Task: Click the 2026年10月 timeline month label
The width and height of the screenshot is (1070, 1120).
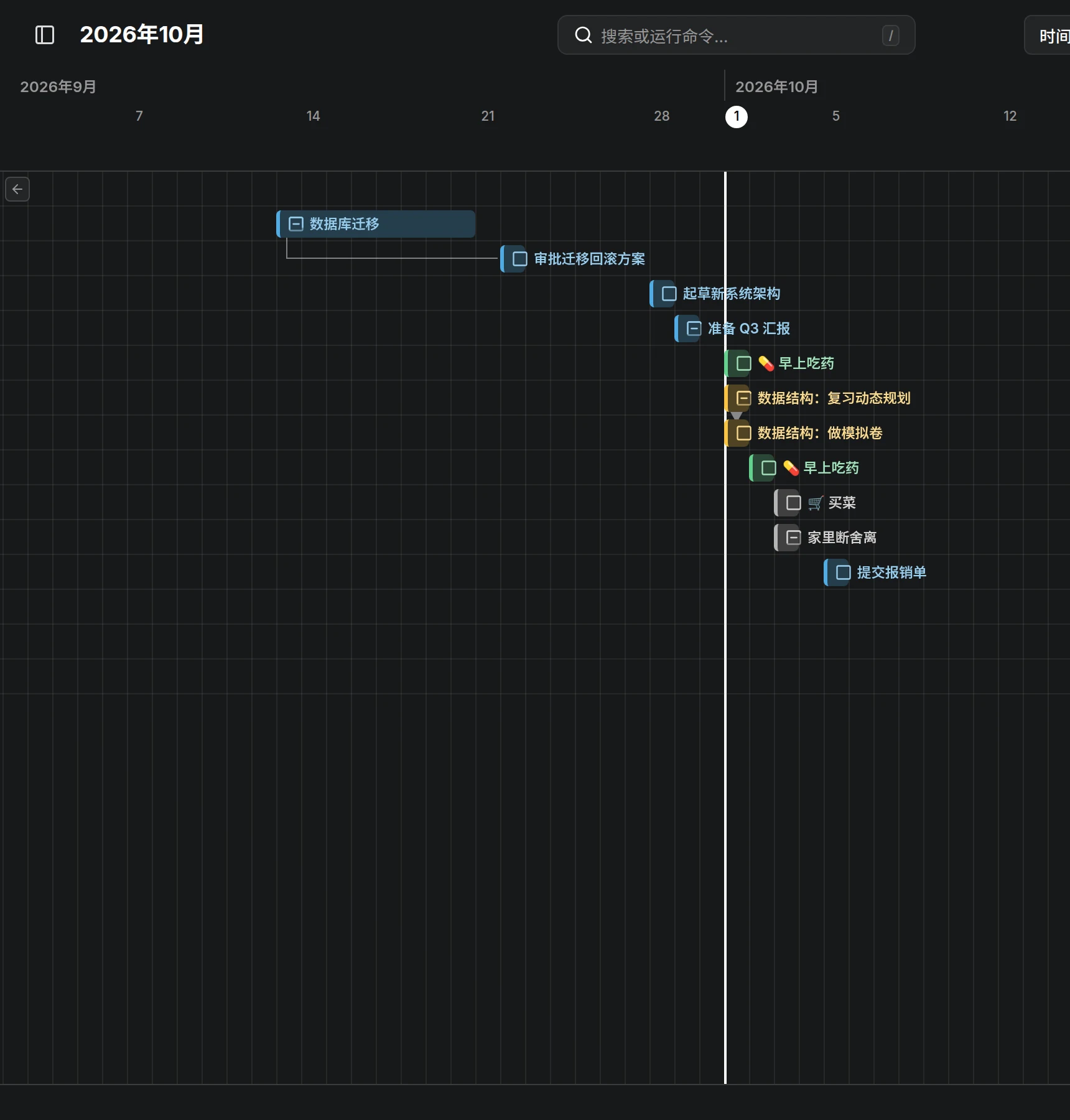Action: 777,87
